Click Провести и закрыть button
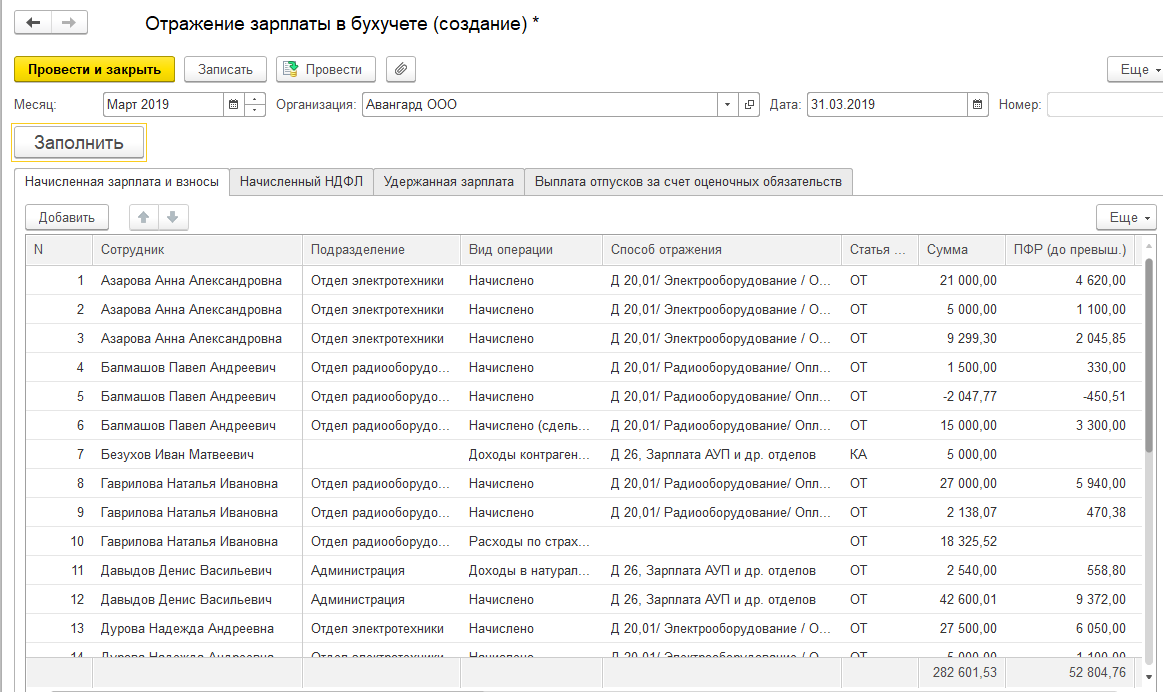1163x692 pixels. pos(94,69)
